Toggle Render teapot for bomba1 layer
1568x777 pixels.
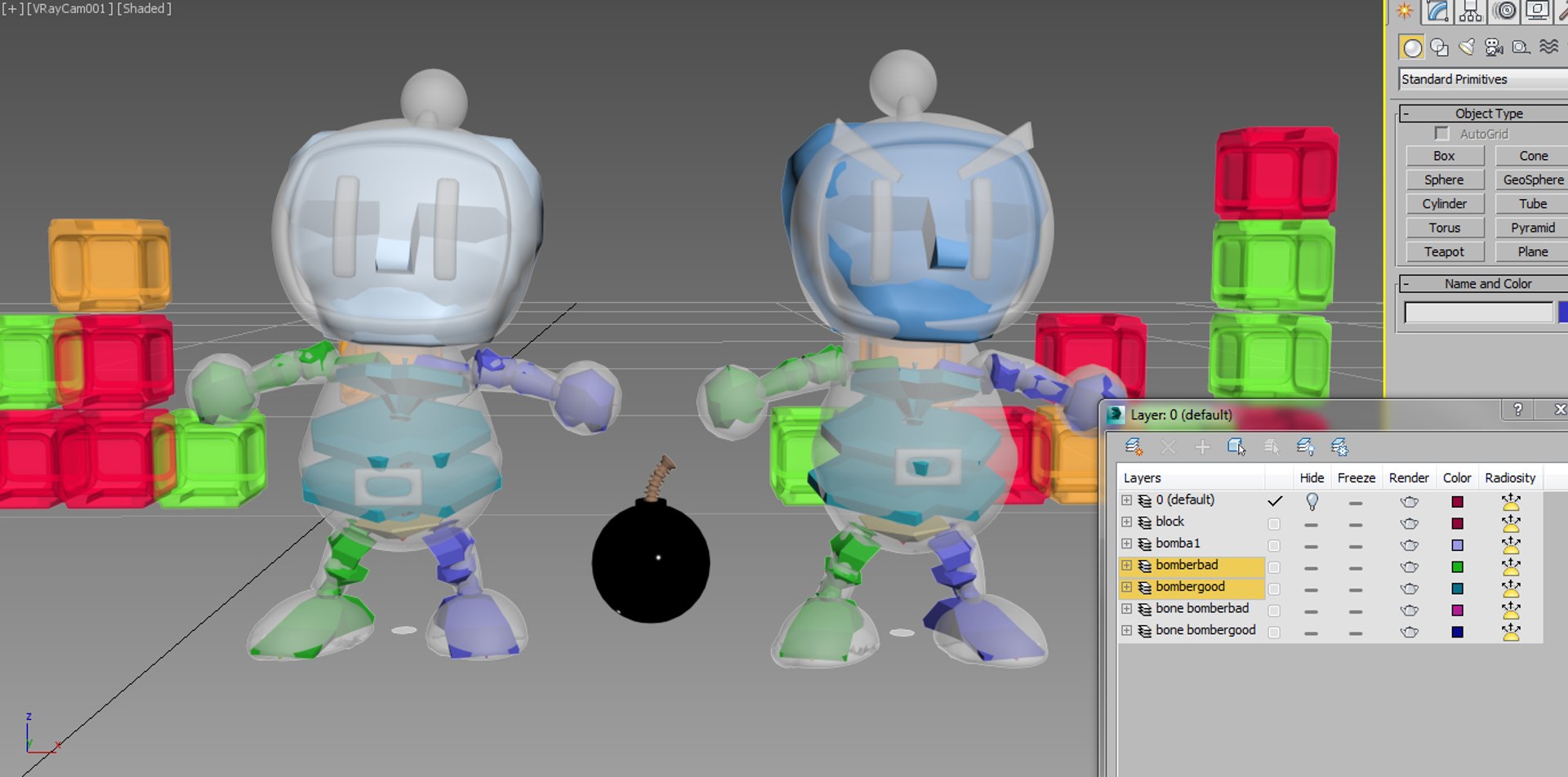[1410, 545]
